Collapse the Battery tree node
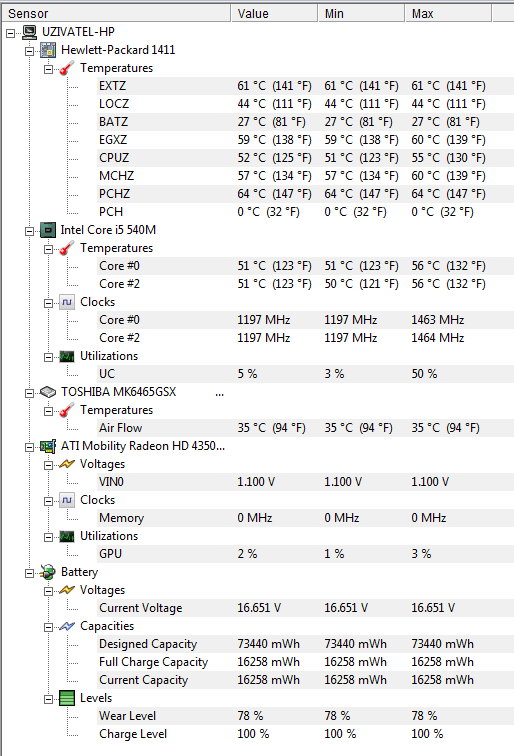 29,573
